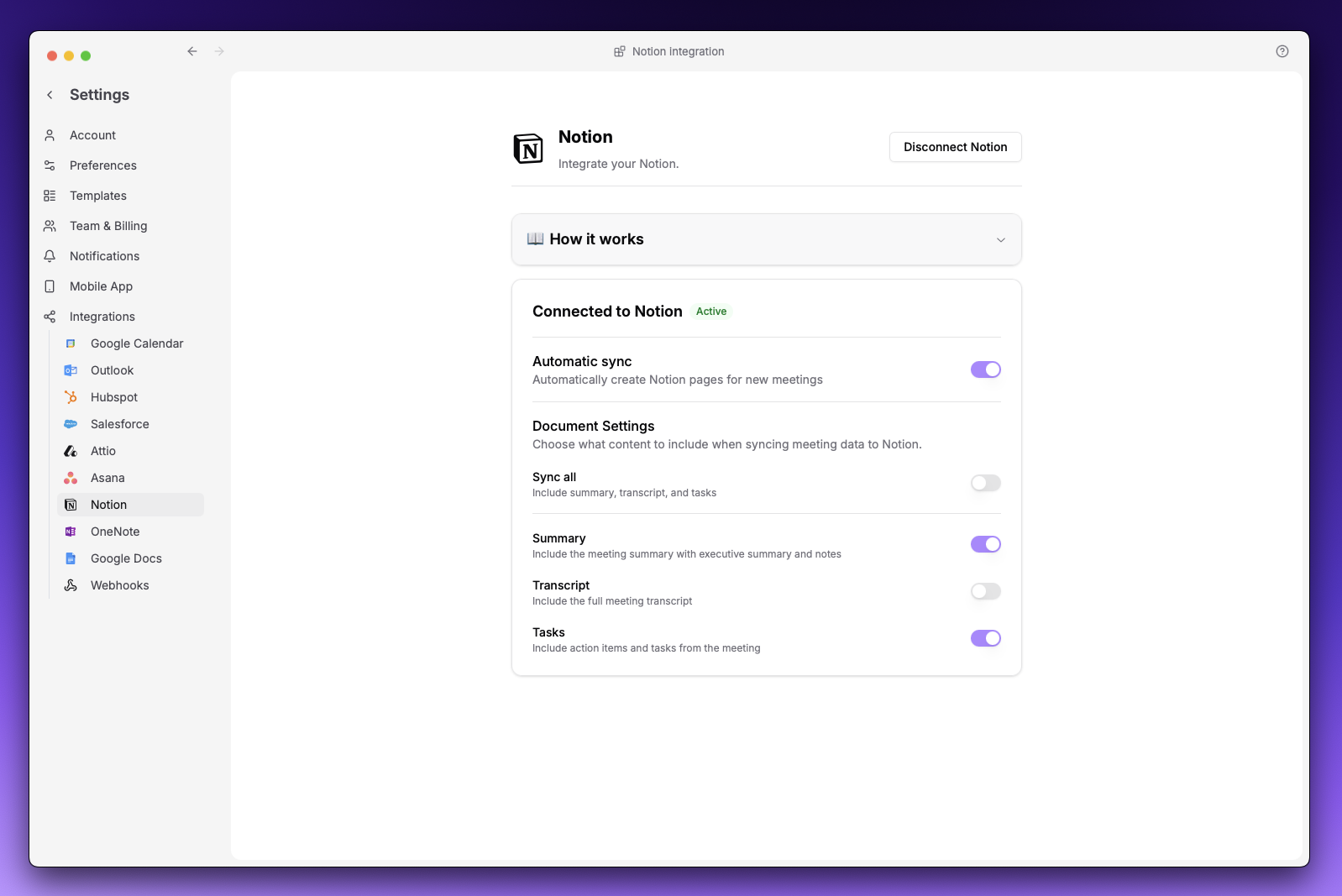Click the Google Calendar icon
The image size is (1342, 896).
click(71, 343)
